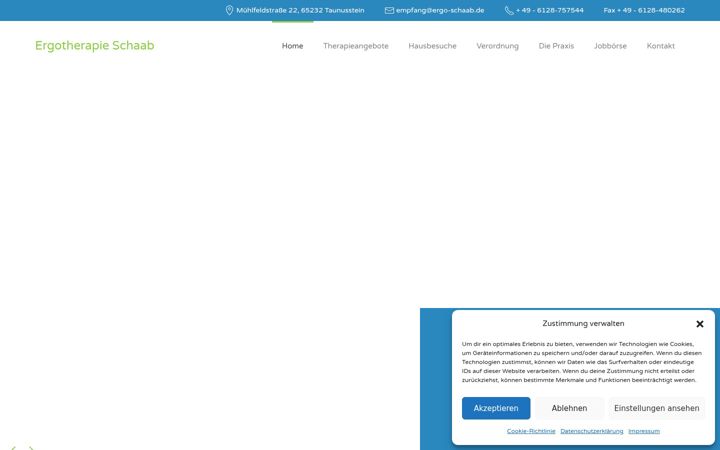Go to the Hausbesuche page
The image size is (720, 450).
tap(432, 46)
